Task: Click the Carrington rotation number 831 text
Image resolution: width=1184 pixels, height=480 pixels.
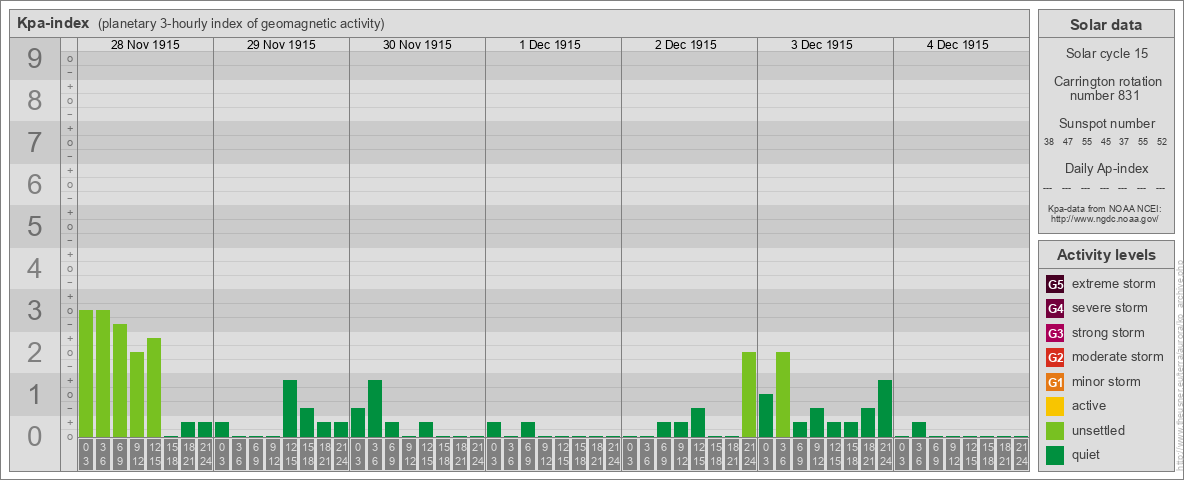Action: tap(1104, 88)
